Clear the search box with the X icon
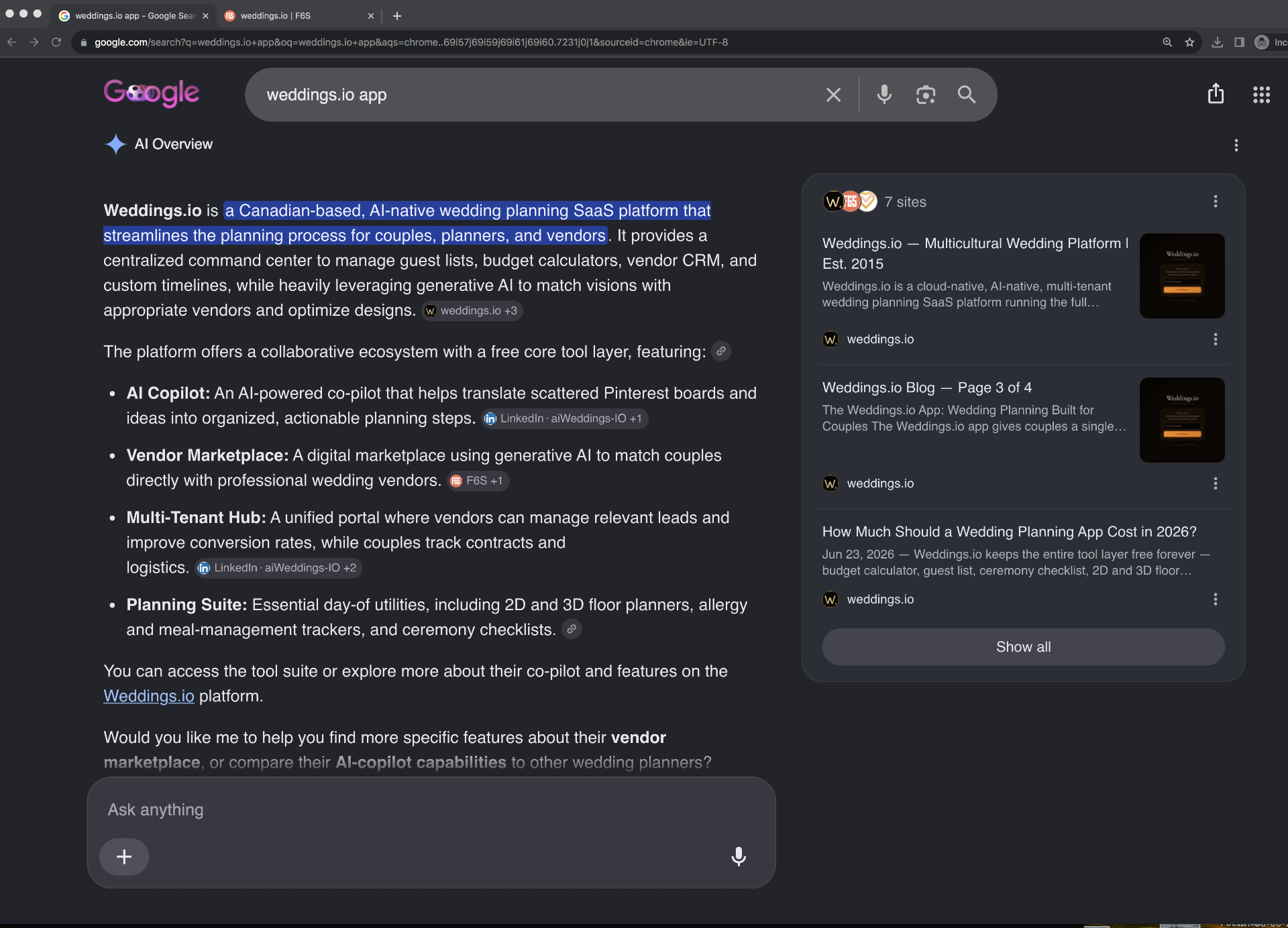The image size is (1288, 928). tap(833, 95)
